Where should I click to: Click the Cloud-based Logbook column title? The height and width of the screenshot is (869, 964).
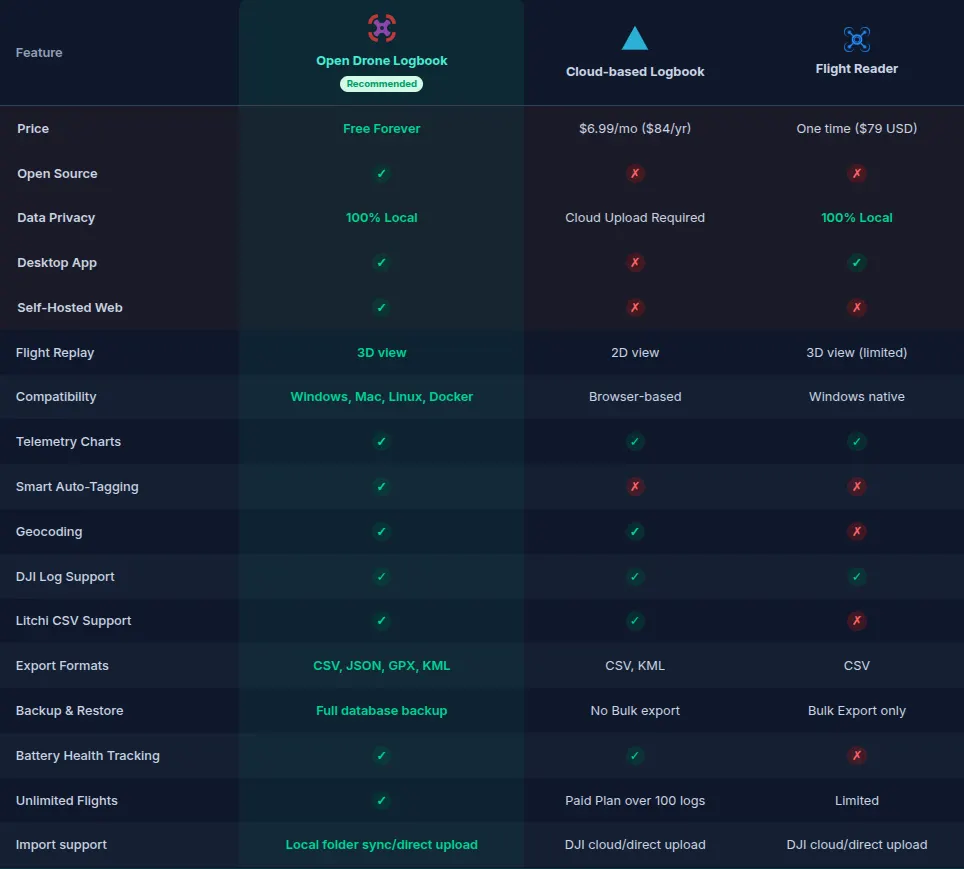(635, 72)
